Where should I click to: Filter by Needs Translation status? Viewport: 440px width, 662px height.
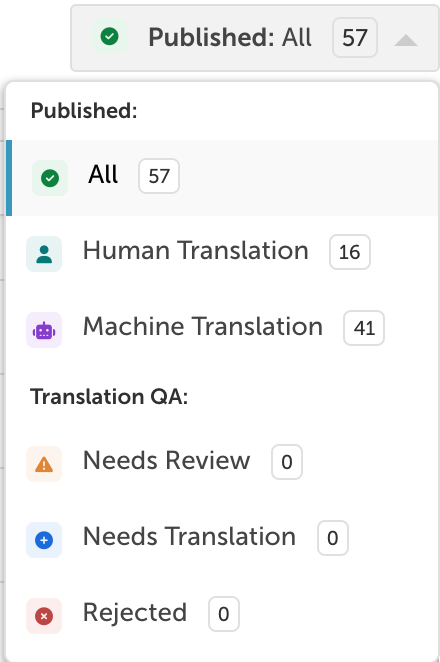click(222, 538)
